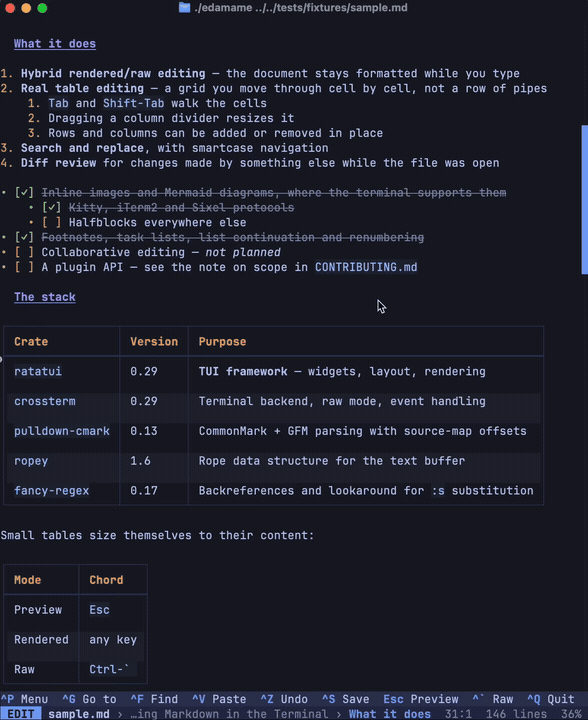Click the folder icon in the title bar

point(185,7)
